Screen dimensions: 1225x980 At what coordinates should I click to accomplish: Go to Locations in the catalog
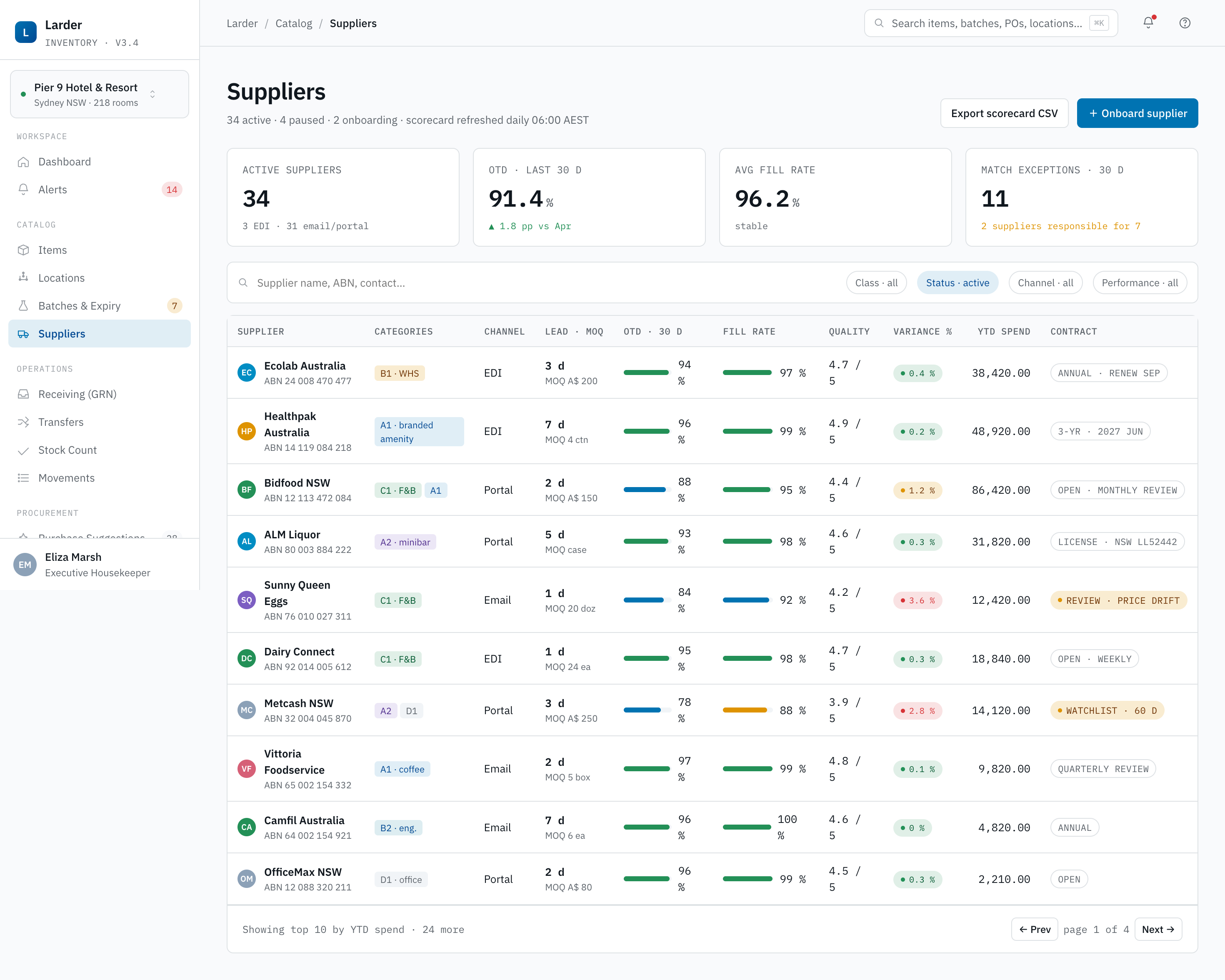100,278
